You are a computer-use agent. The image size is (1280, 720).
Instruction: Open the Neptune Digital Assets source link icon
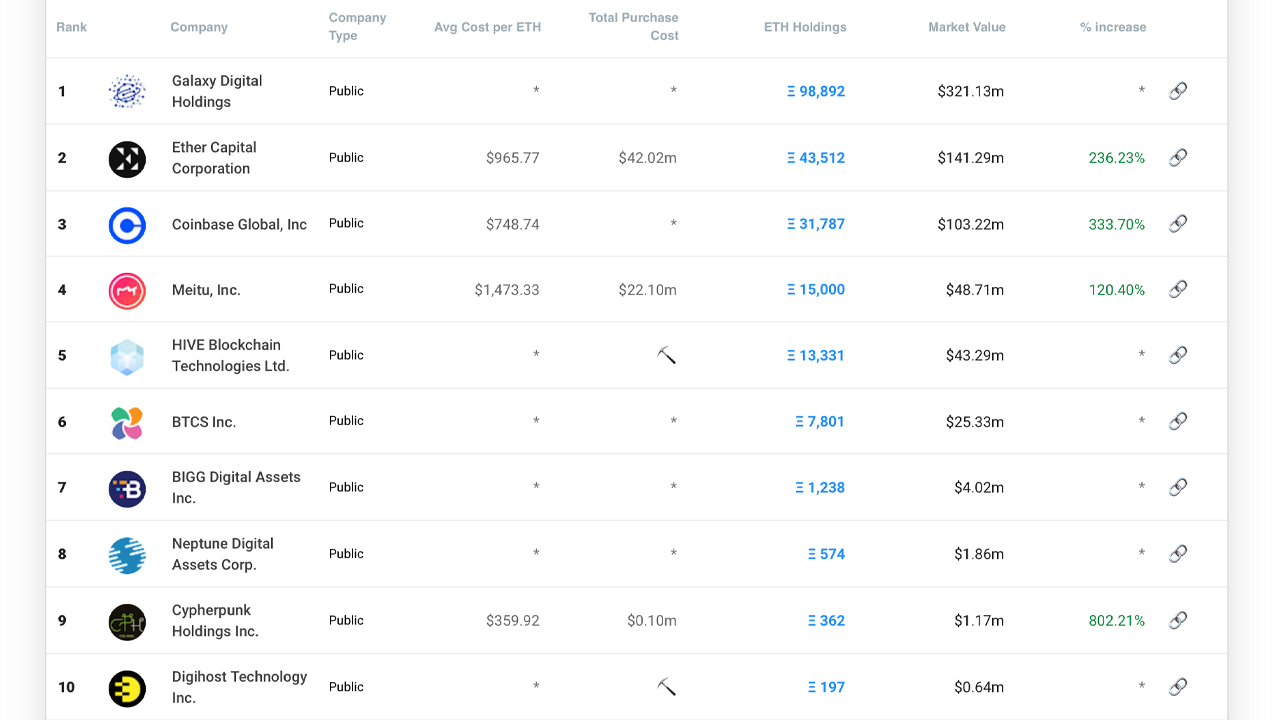(1178, 553)
